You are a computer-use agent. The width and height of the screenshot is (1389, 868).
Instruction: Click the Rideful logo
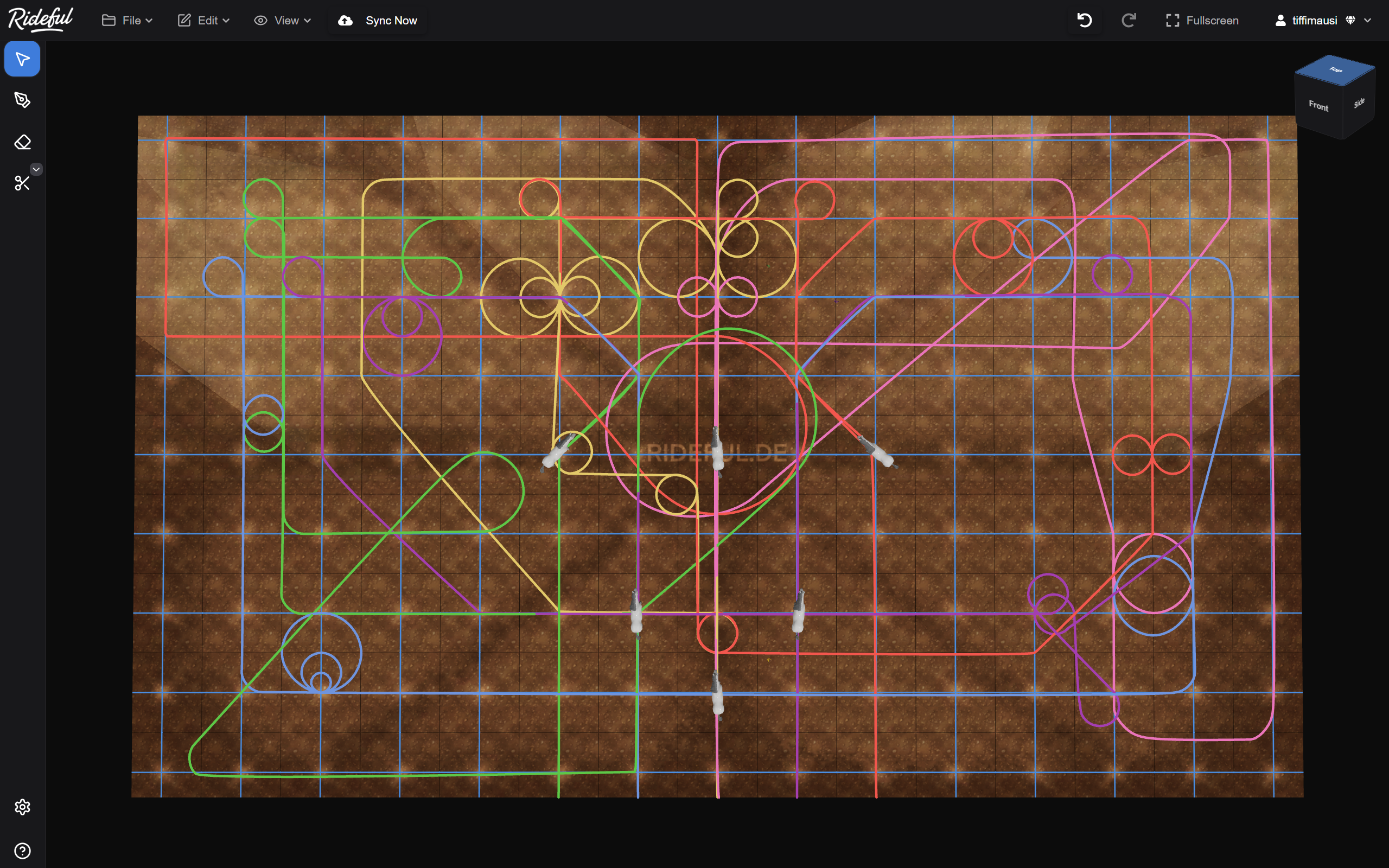click(x=41, y=19)
